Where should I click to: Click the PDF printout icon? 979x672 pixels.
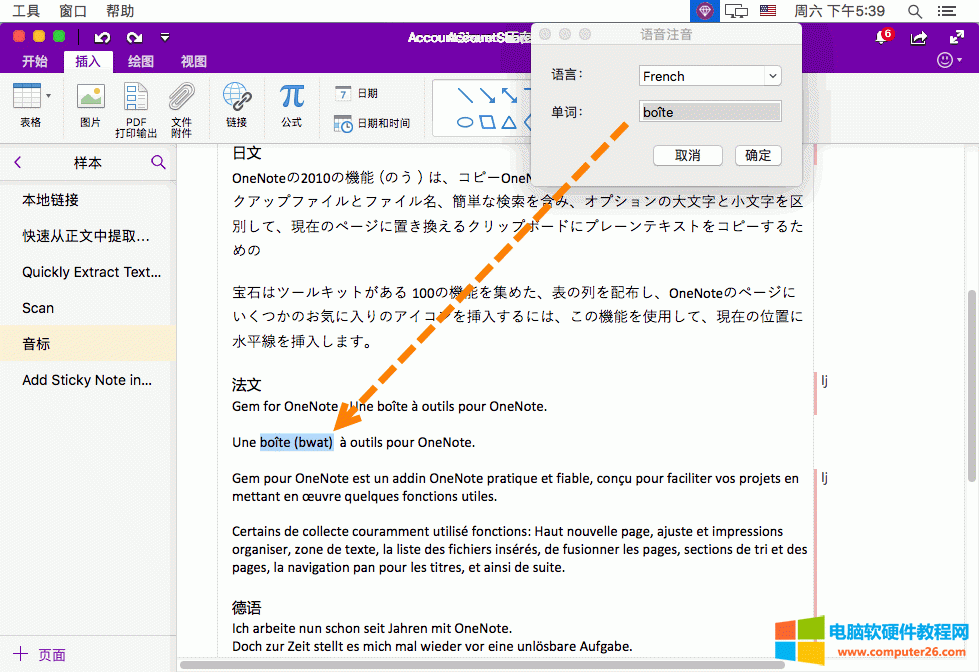[136, 98]
